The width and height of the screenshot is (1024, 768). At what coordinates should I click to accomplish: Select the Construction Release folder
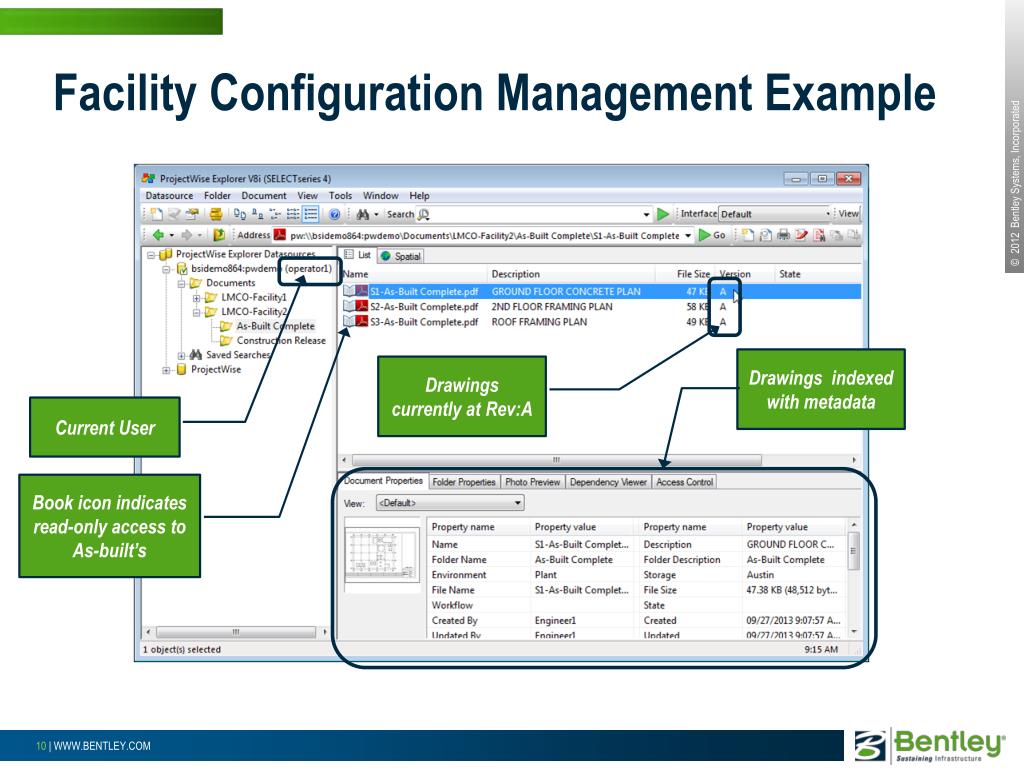pos(281,340)
